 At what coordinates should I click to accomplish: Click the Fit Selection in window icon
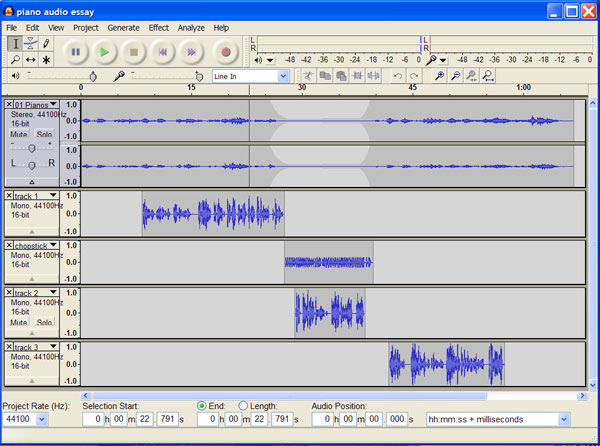(471, 76)
